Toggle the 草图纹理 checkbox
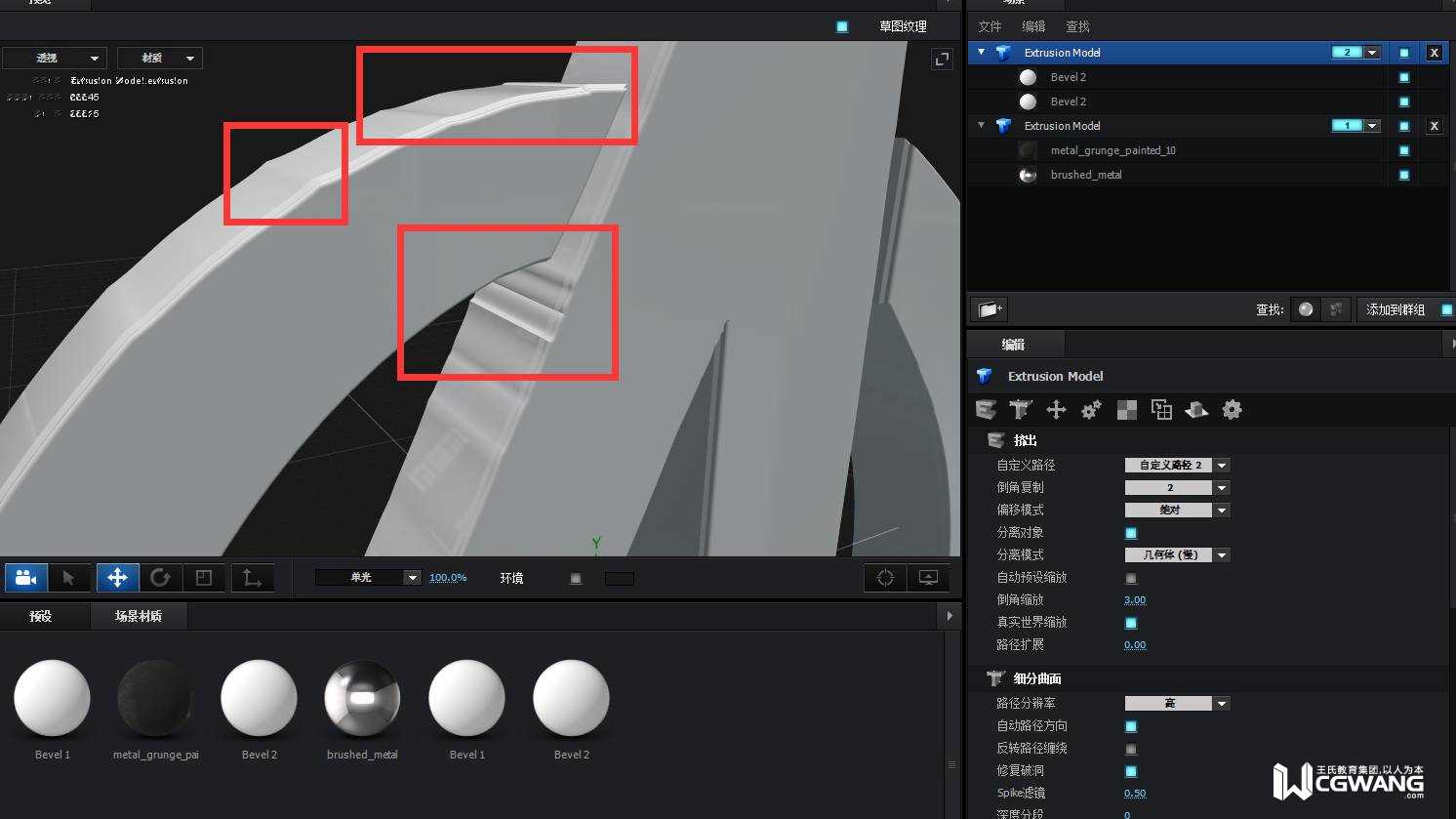This screenshot has width=1456, height=819. (x=842, y=26)
